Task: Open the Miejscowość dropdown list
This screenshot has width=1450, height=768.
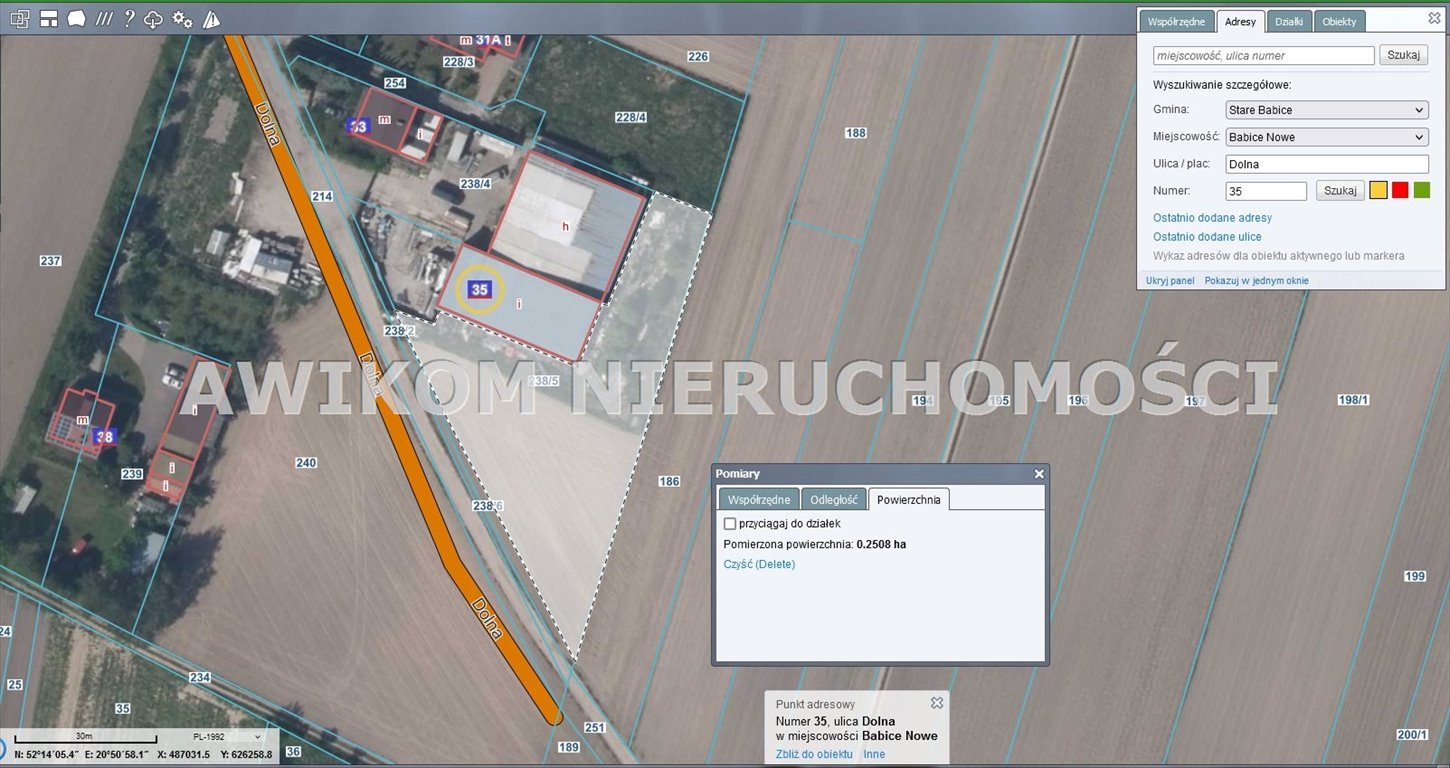Action: point(1326,137)
